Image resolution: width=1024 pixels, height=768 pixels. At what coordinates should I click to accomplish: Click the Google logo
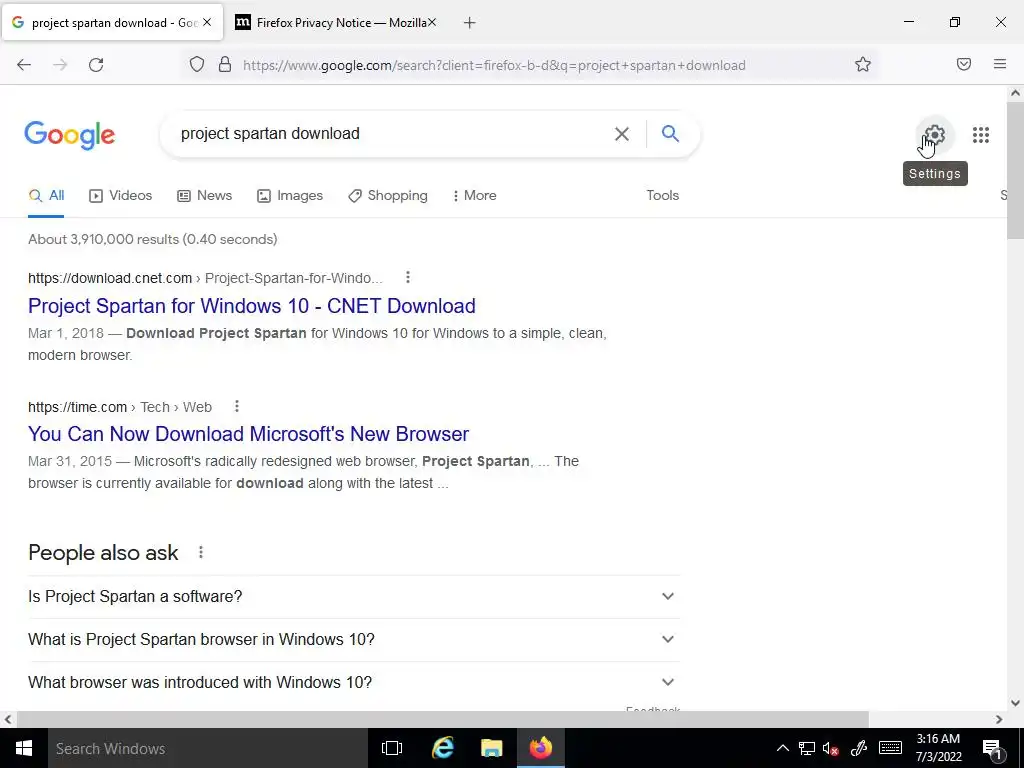tap(70, 135)
